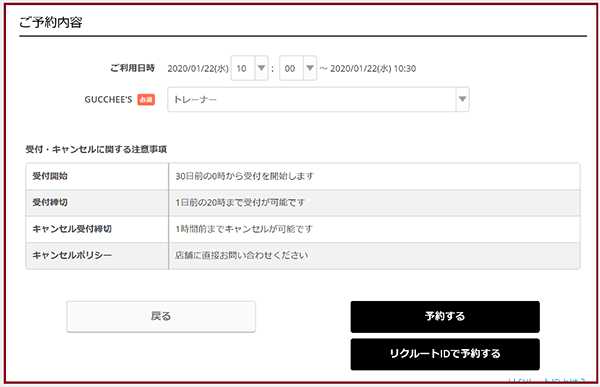Click the ご予約内容 heading

[51, 22]
